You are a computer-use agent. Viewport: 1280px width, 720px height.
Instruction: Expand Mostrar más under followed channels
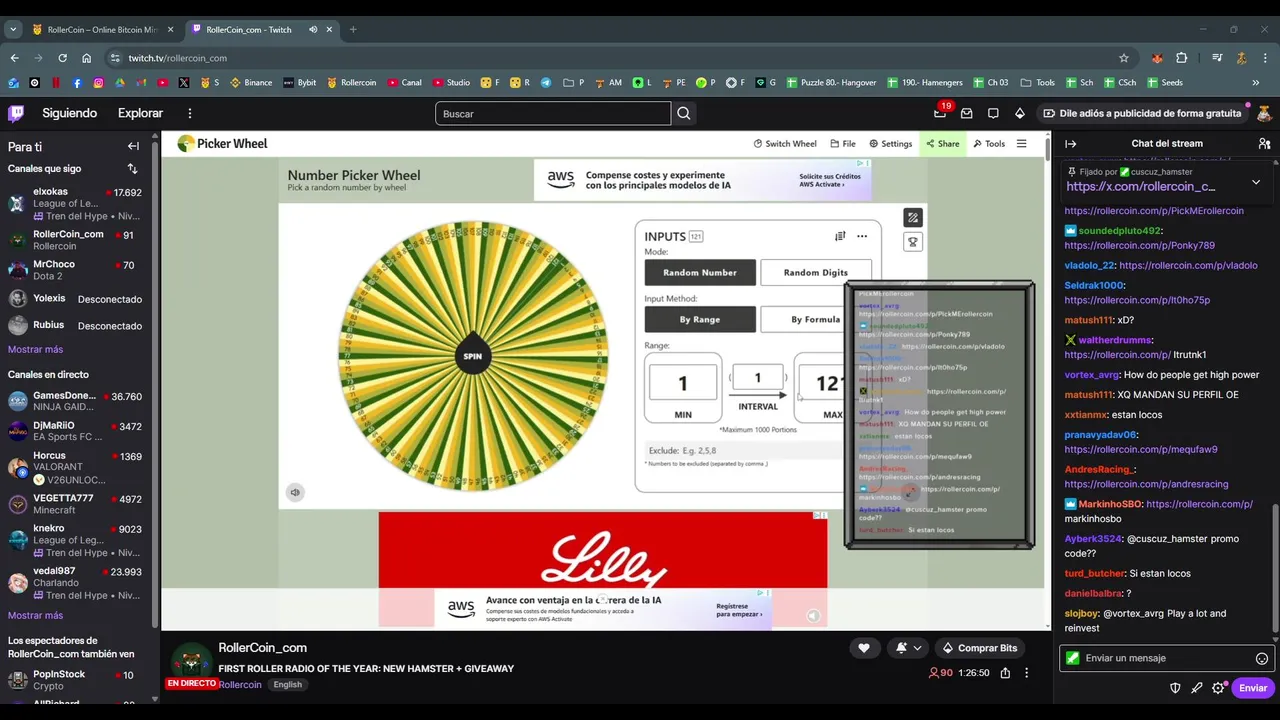[35, 349]
